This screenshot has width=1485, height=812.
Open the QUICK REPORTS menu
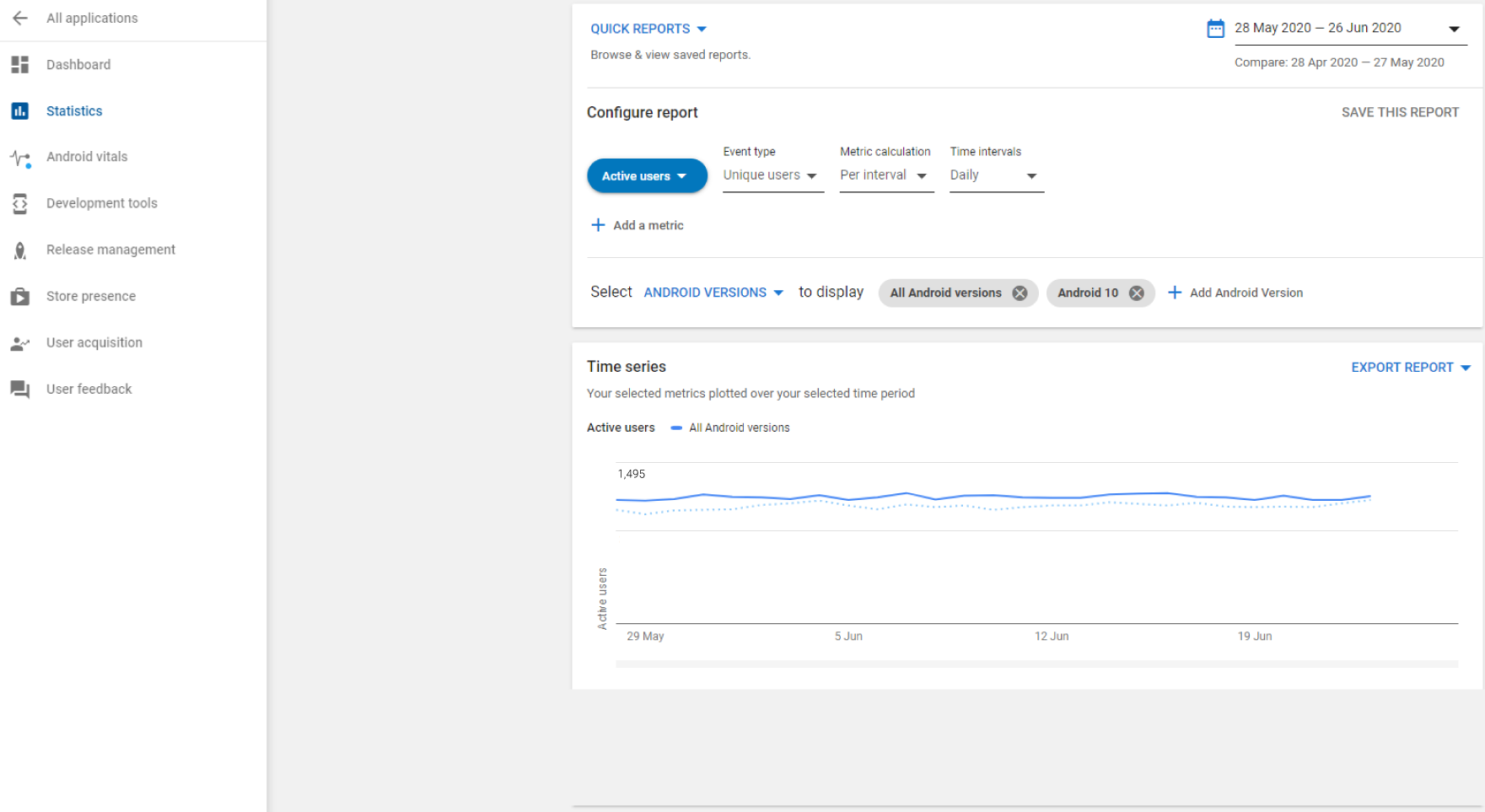(648, 28)
